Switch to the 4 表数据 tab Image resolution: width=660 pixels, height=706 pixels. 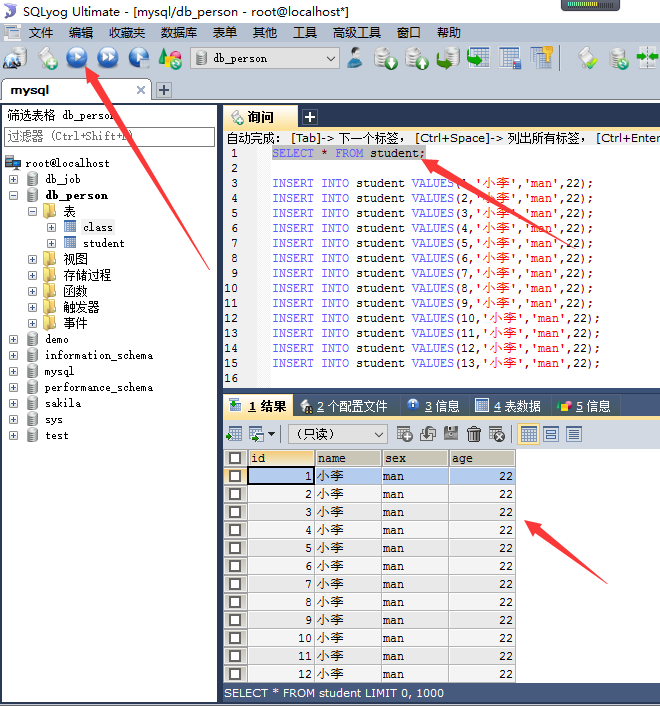pos(507,406)
